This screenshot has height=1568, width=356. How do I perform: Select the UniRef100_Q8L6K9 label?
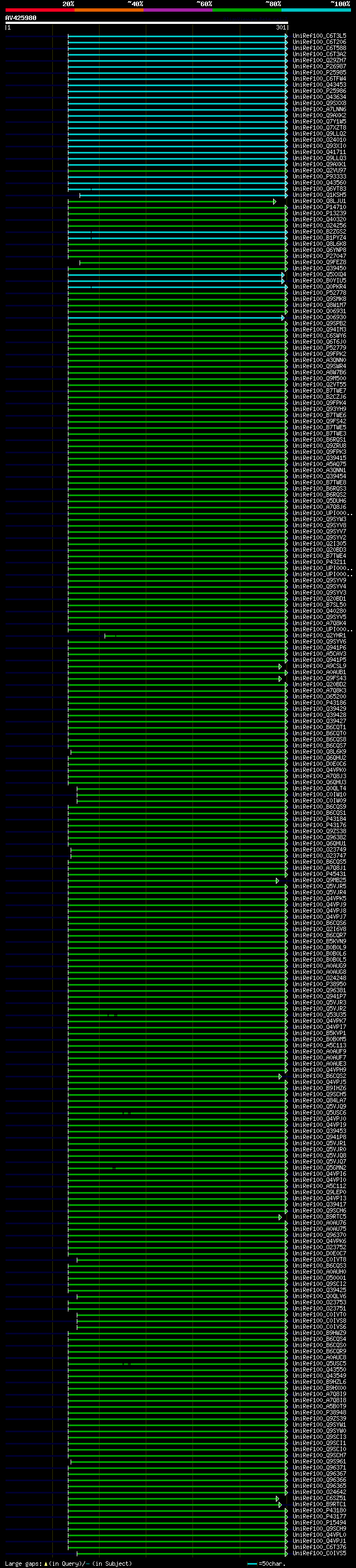(x=319, y=752)
